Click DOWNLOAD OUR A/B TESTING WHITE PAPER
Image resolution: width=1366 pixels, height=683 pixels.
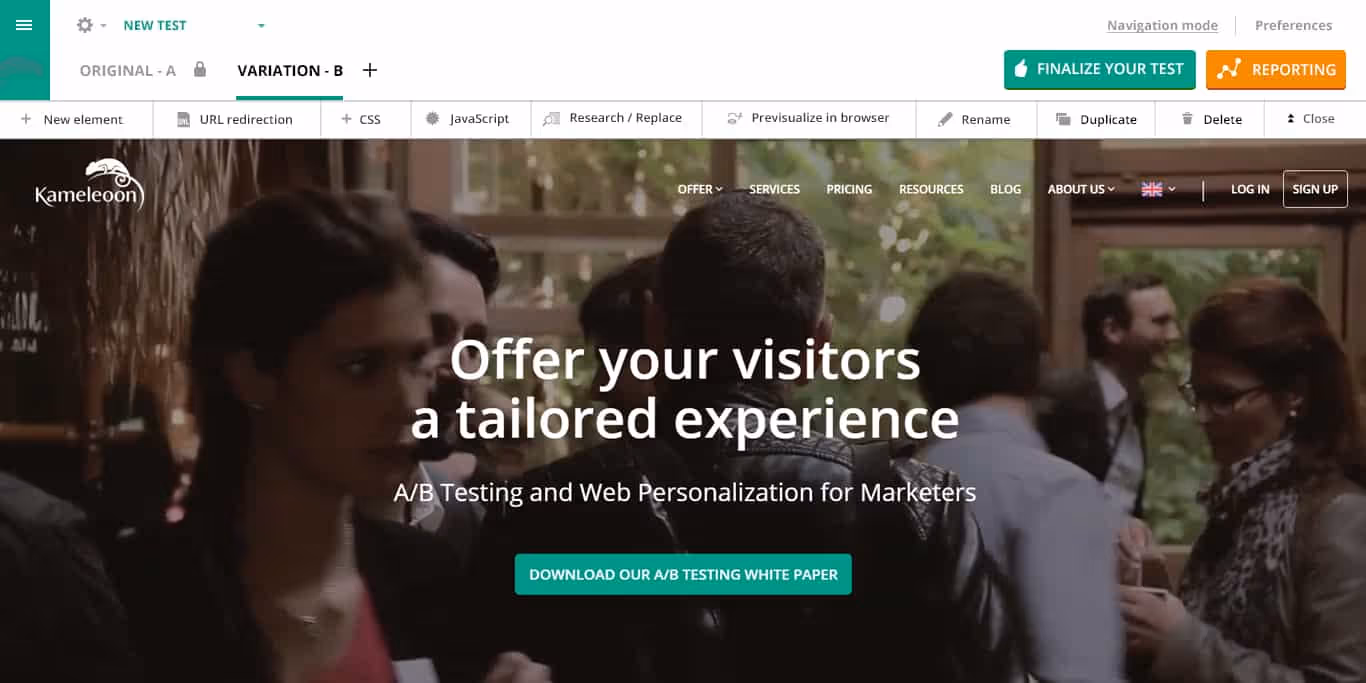[x=683, y=574]
